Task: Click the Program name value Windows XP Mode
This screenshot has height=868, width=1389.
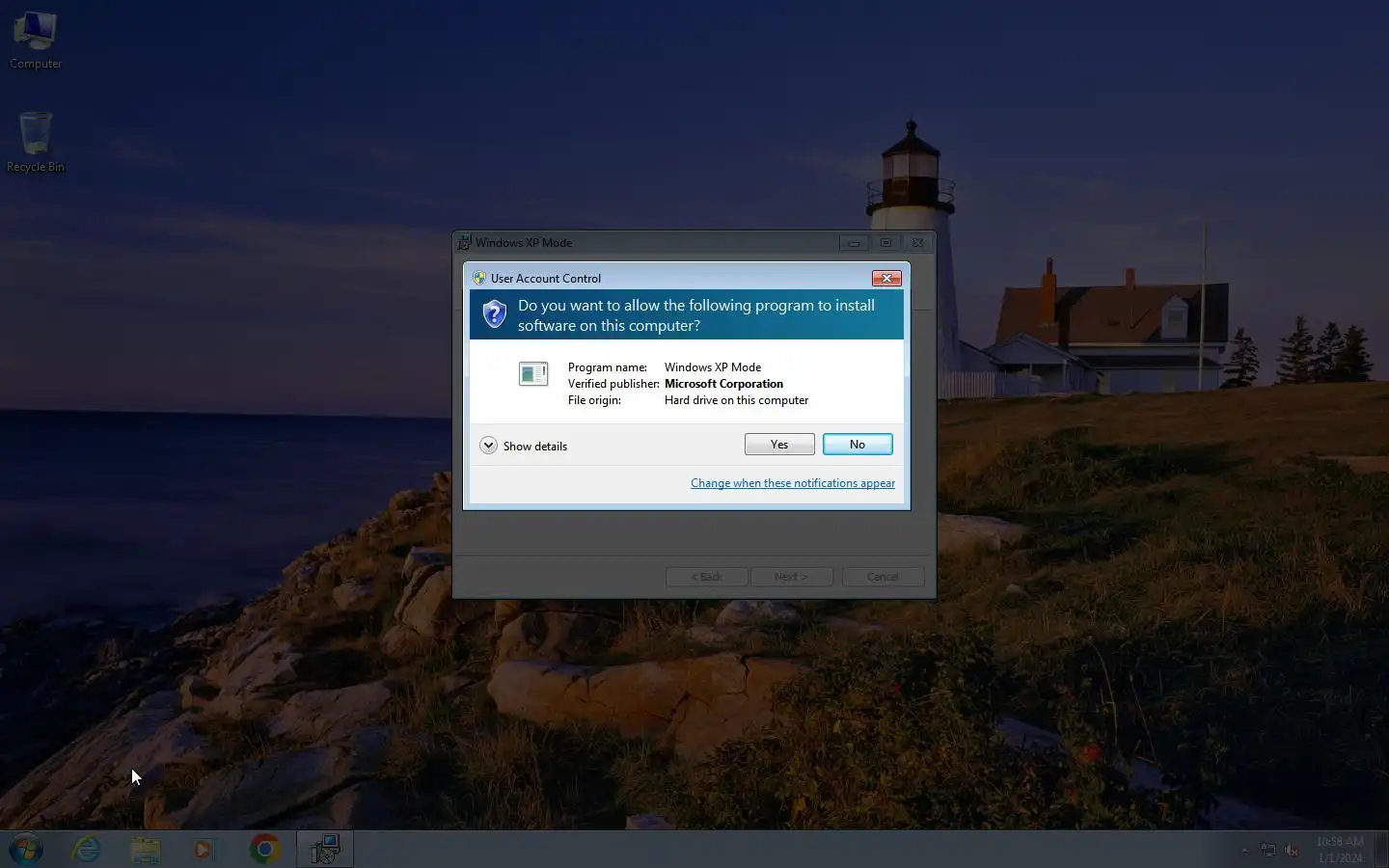Action: coord(713,367)
